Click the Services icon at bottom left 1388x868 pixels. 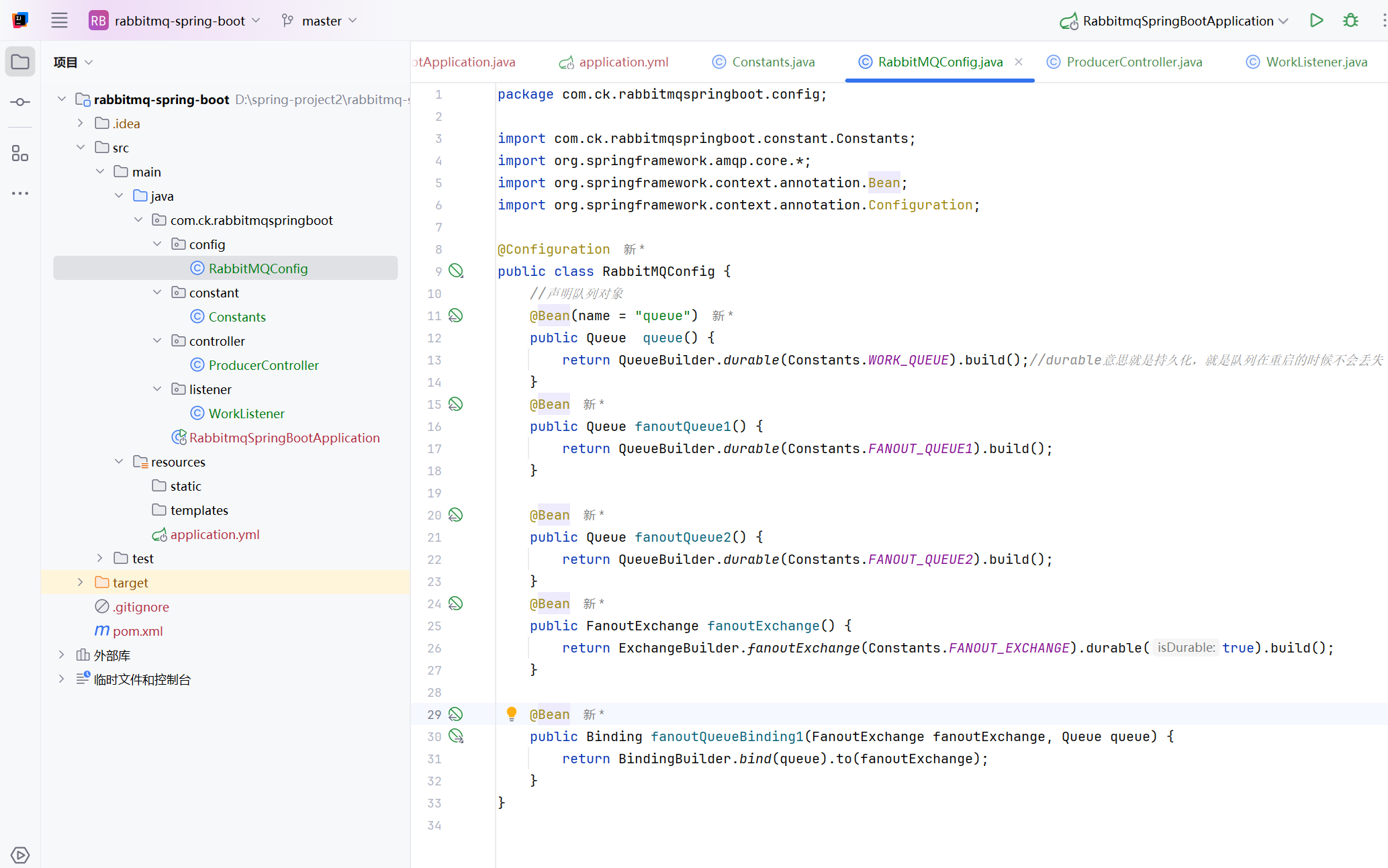[20, 855]
